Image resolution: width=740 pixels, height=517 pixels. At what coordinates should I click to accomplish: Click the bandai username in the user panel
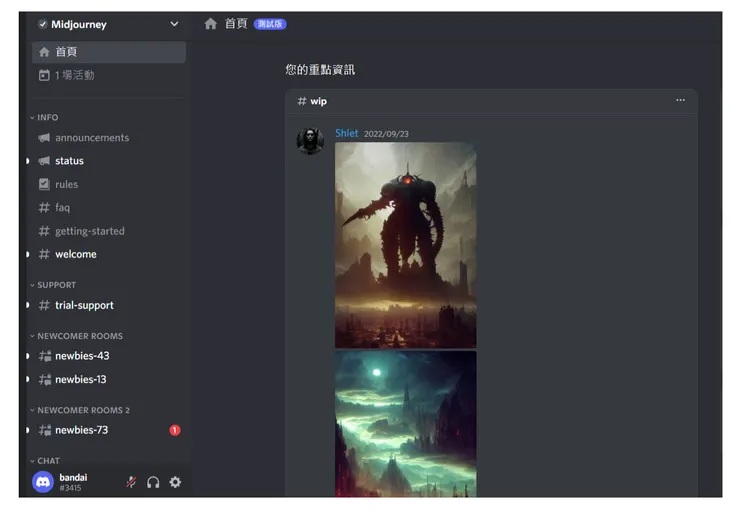(73, 477)
